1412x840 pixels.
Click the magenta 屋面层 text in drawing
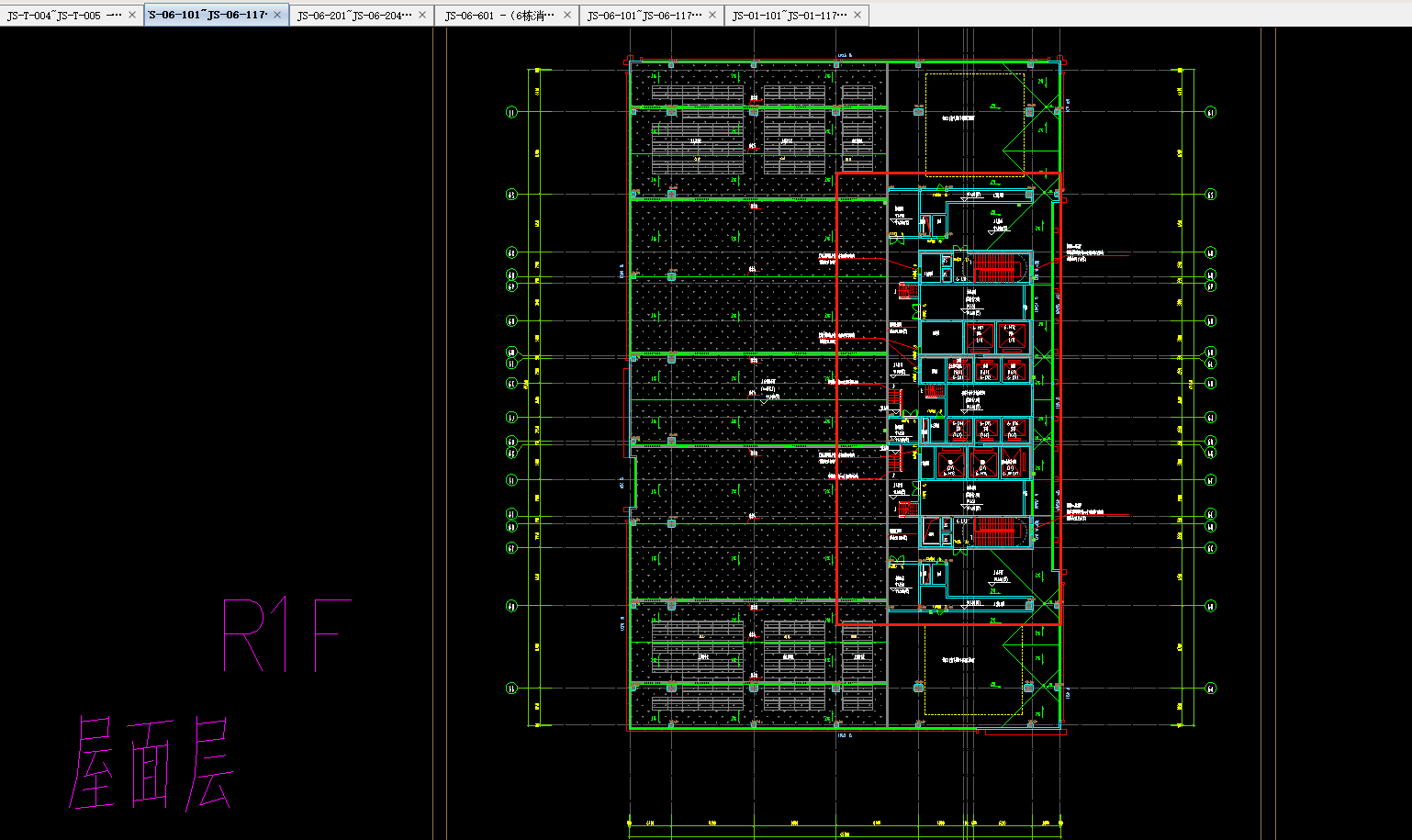[151, 764]
